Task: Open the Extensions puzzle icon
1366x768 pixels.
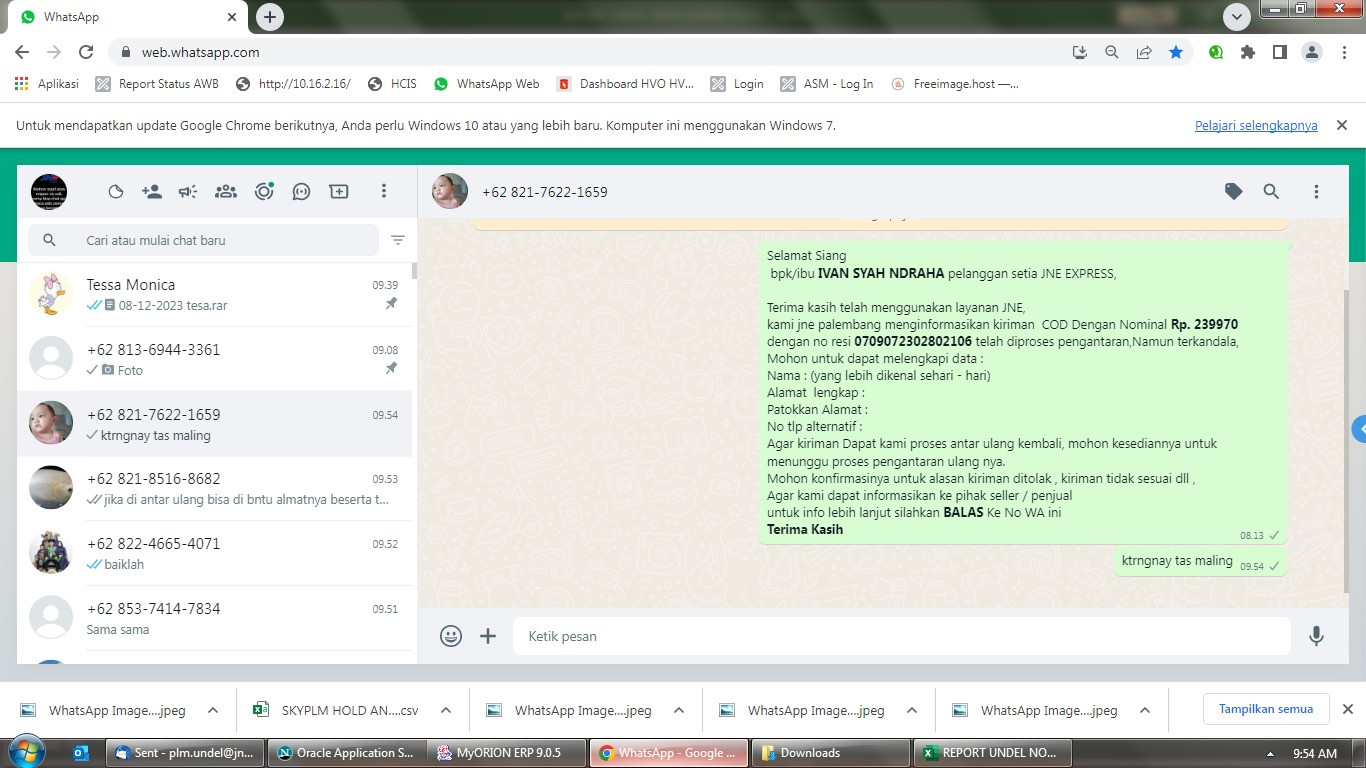Action: 1248,52
